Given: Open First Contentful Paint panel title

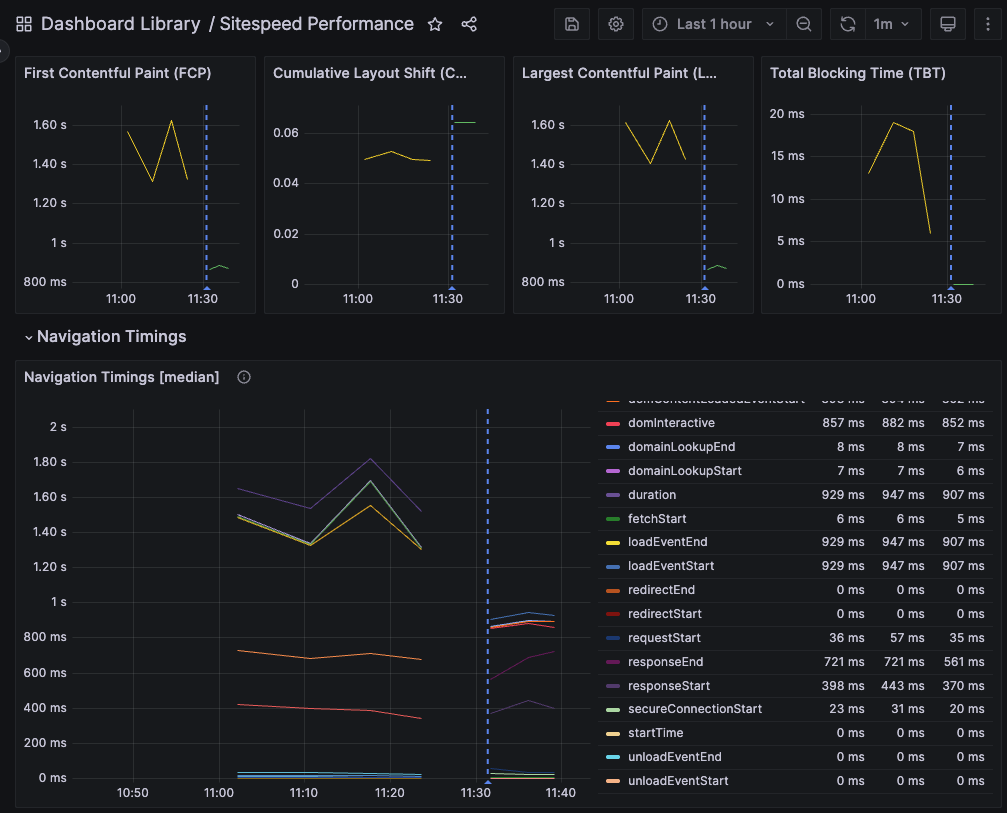Looking at the screenshot, I should (x=118, y=73).
